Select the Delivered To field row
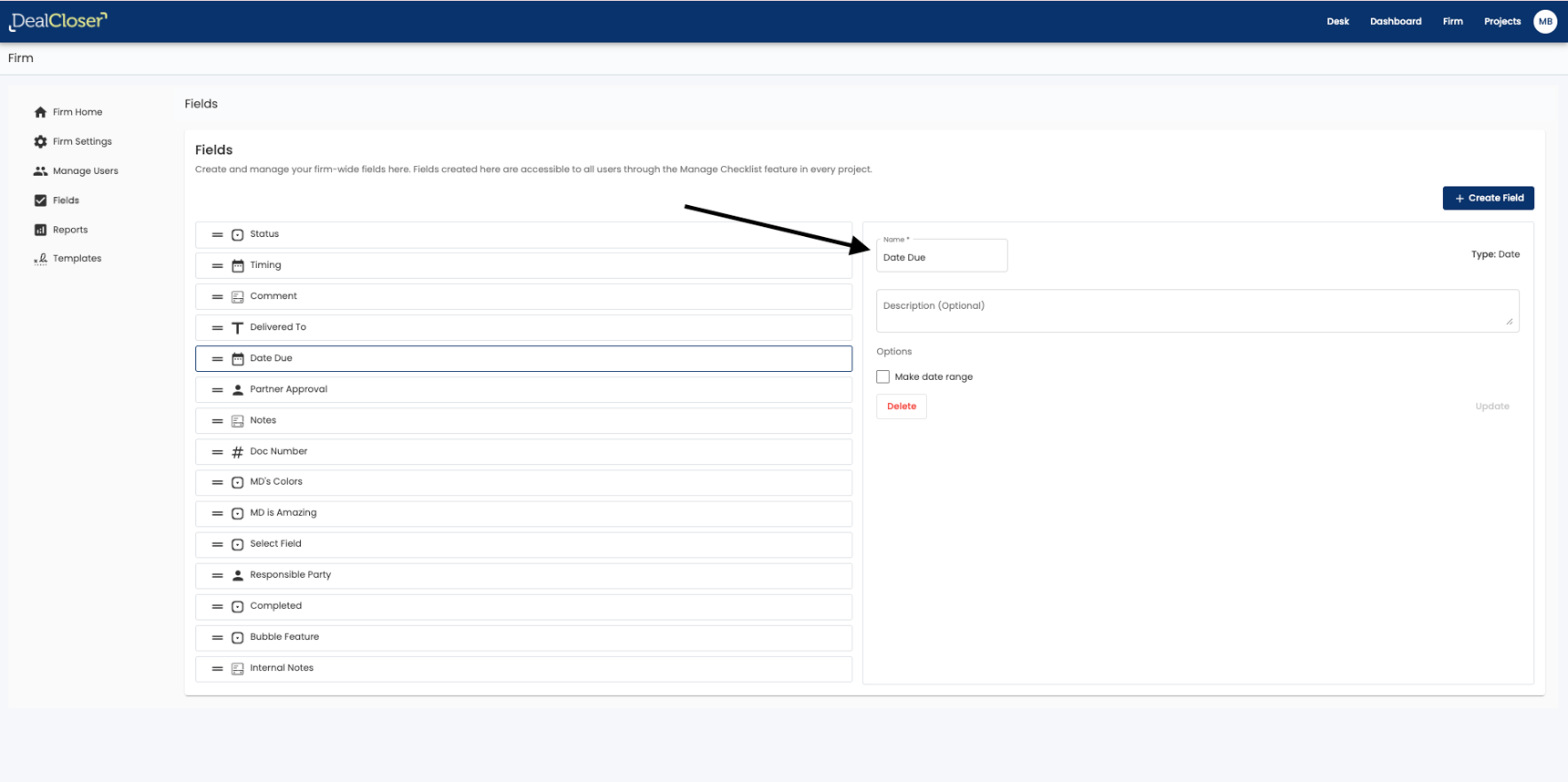Viewport: 1568px width, 782px height. click(523, 327)
